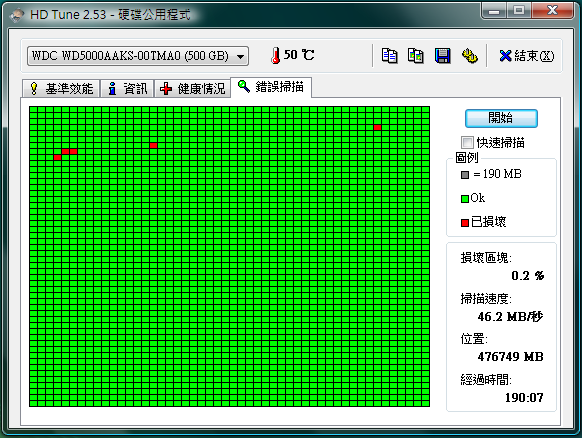Click the 結束 exit button
Screen dimensions: 582x438
[527, 56]
